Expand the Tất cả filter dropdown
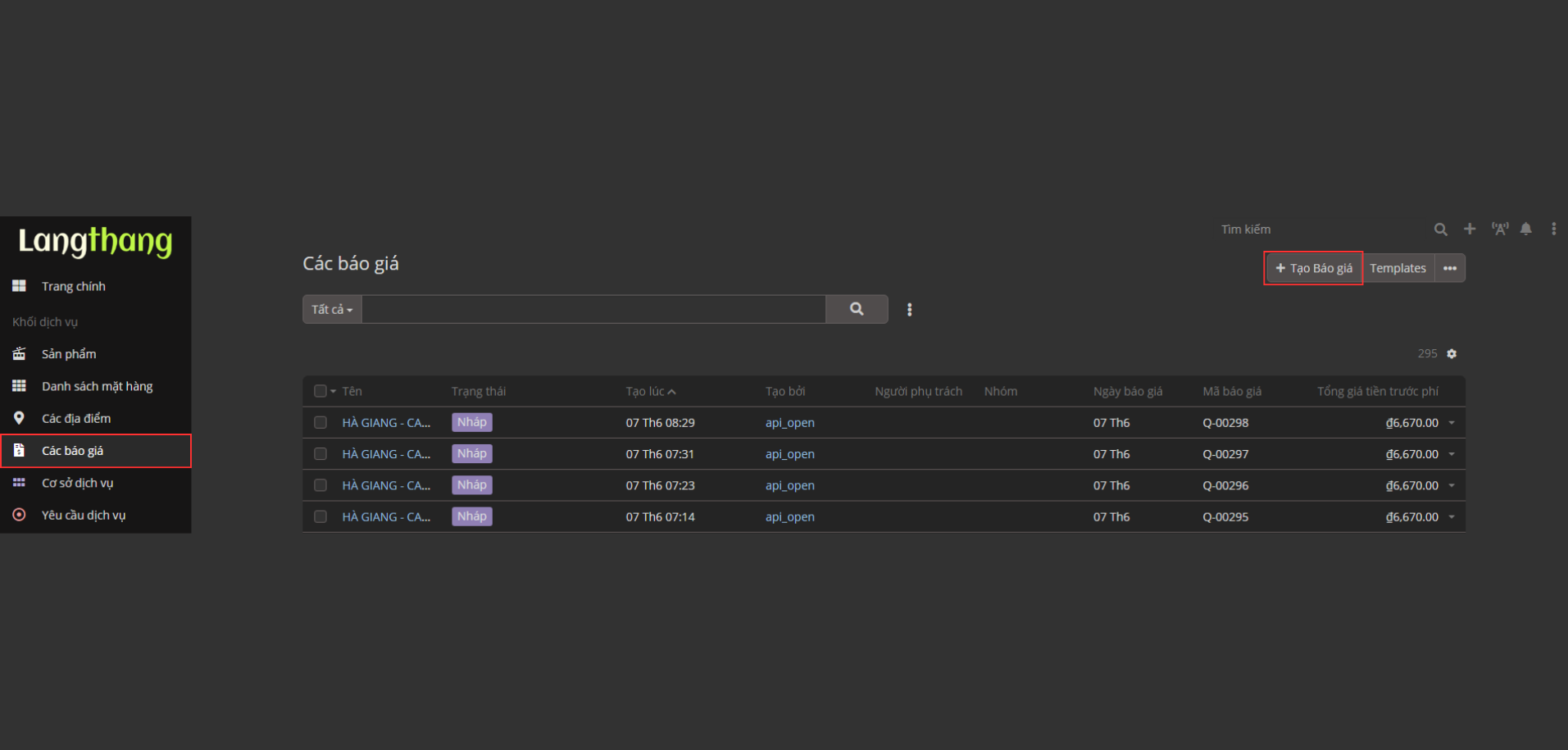The image size is (1568, 750). coord(332,310)
